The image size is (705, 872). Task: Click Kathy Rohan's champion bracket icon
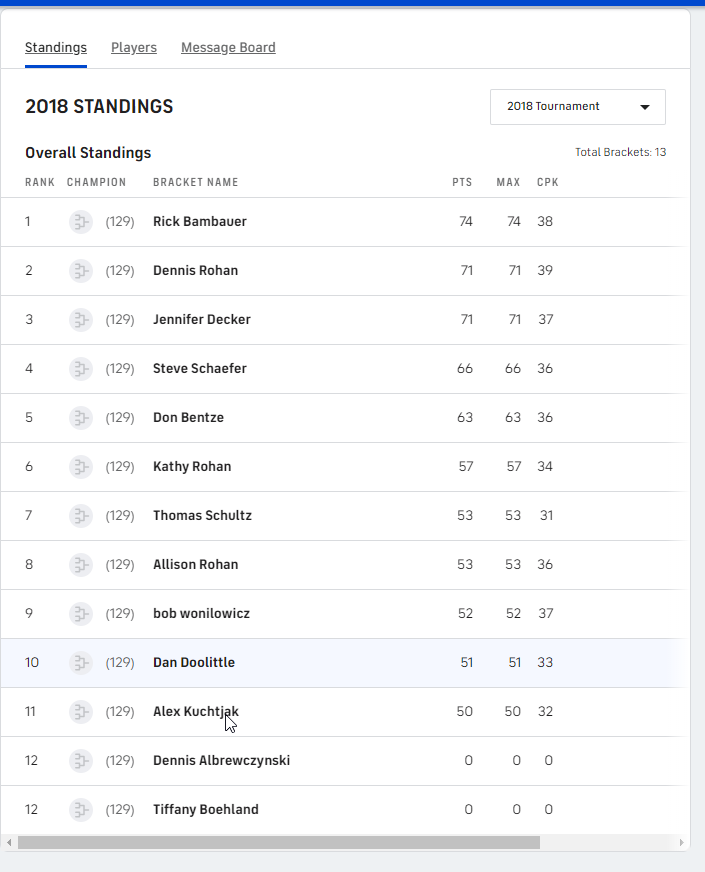click(x=80, y=467)
